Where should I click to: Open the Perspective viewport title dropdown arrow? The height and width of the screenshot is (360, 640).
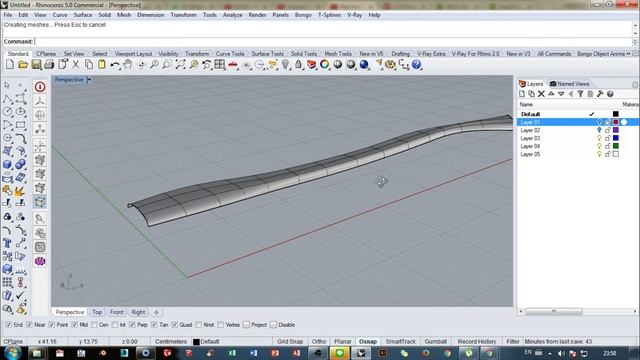pyautogui.click(x=89, y=80)
